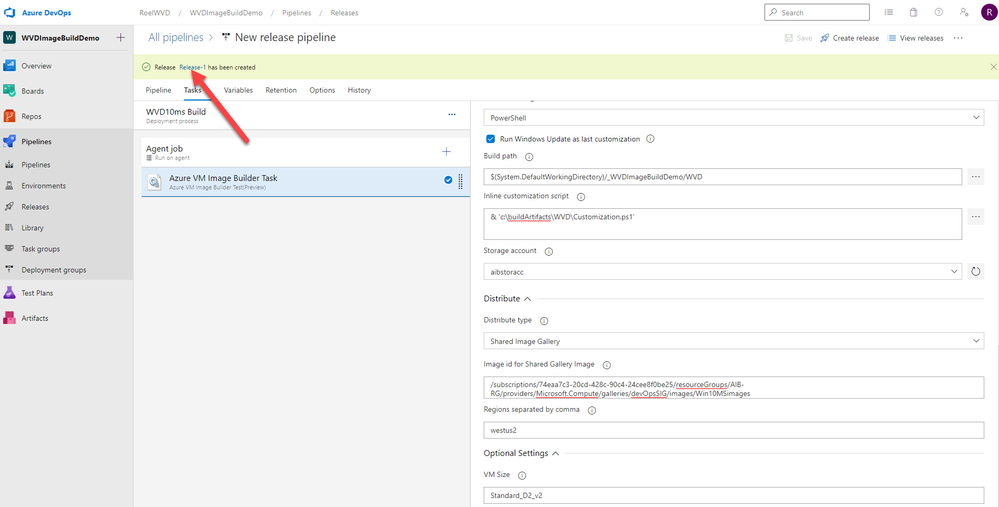The width and height of the screenshot is (999, 507).
Task: Open the PowerShell dropdown
Action: coord(733,118)
